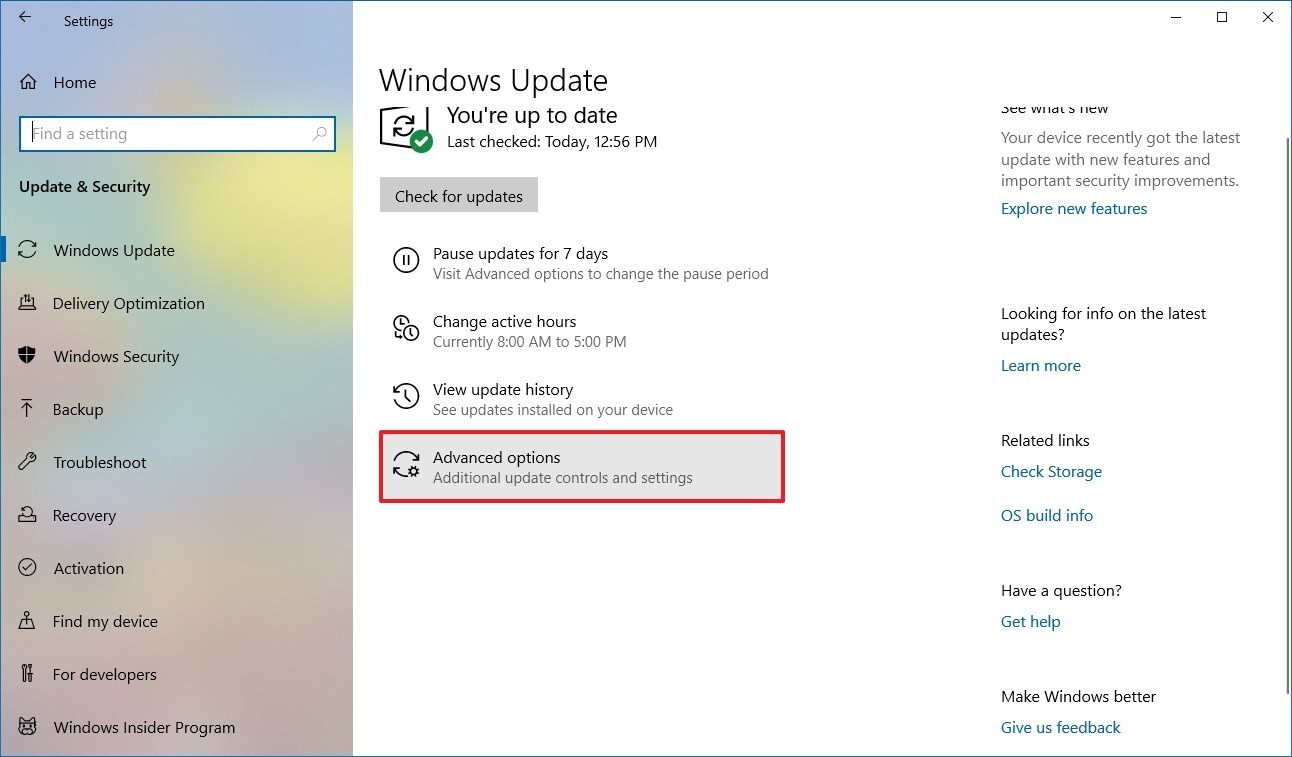
Task: Open Windows Insider Program settings
Action: tap(144, 727)
